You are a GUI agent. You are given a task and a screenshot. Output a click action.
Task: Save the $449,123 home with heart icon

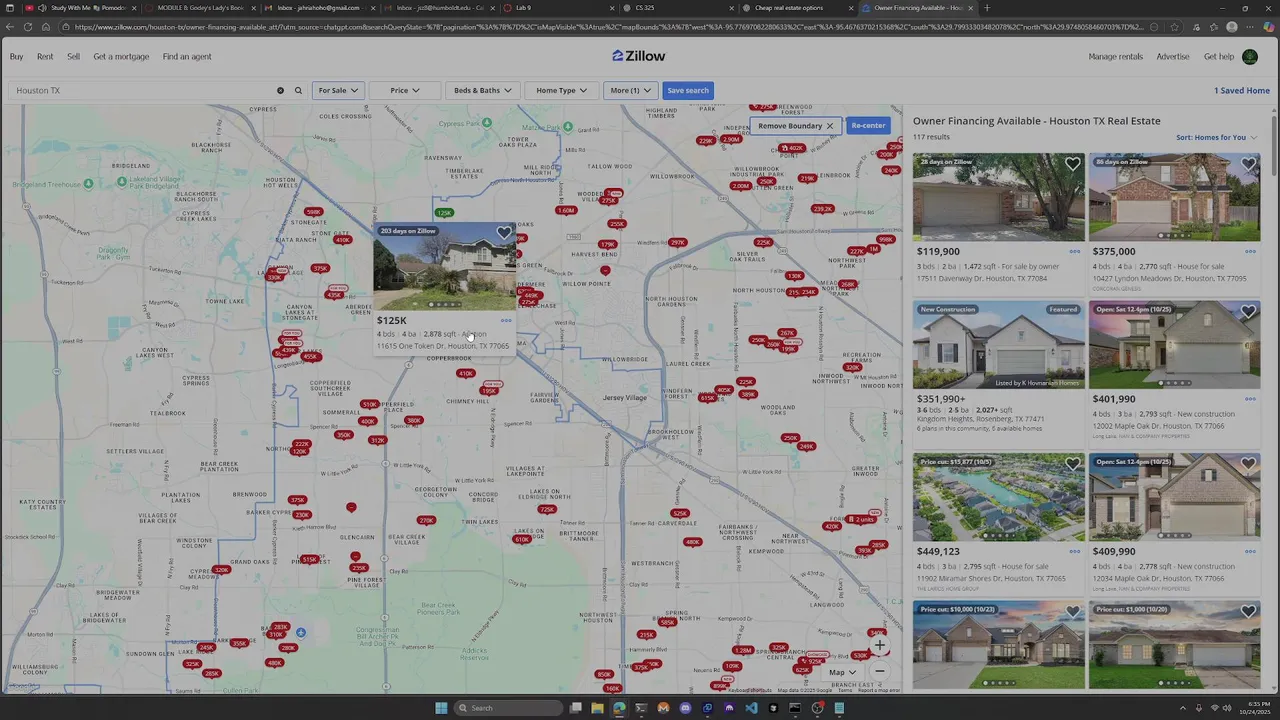click(x=1073, y=464)
